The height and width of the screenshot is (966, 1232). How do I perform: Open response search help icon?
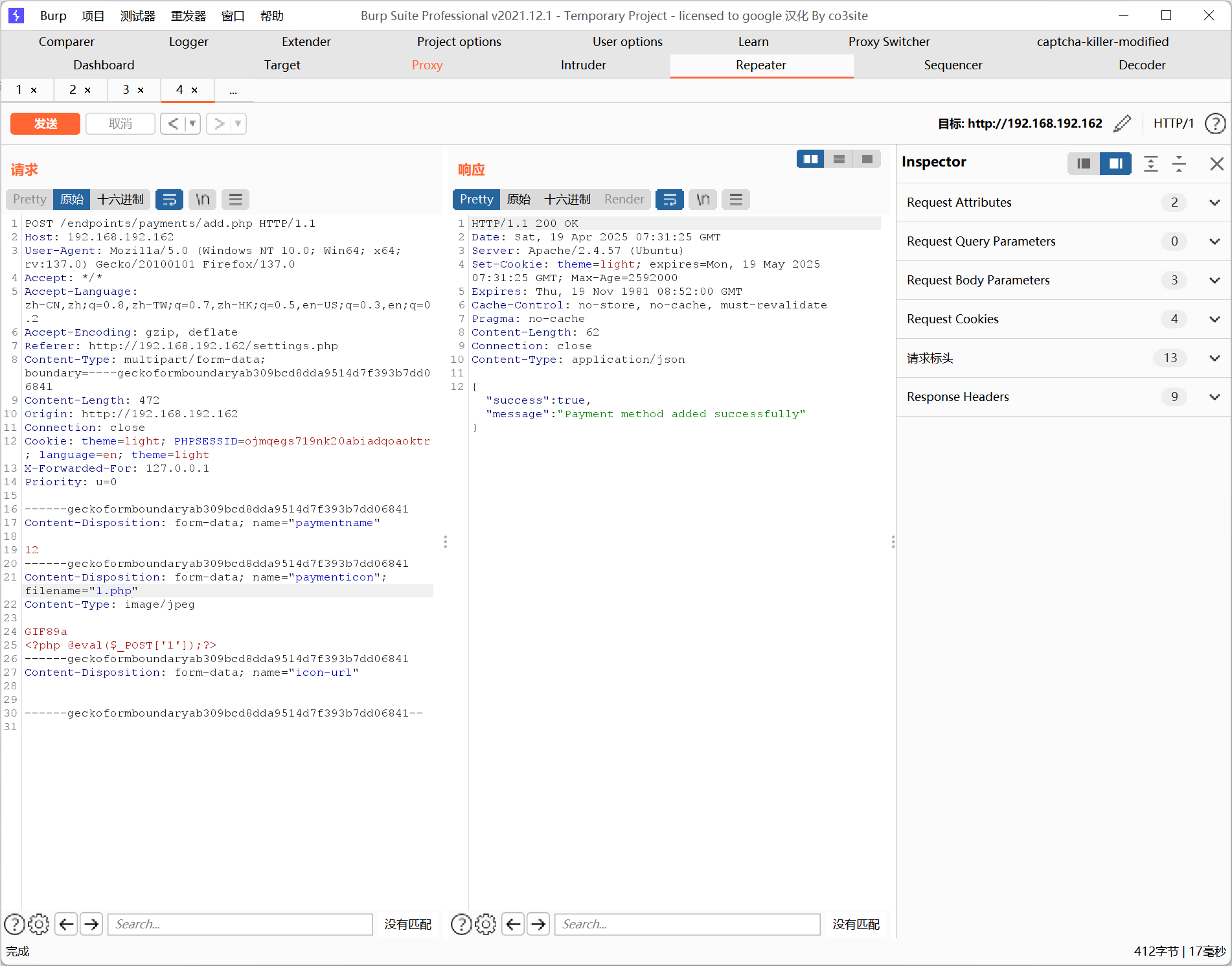coord(461,924)
